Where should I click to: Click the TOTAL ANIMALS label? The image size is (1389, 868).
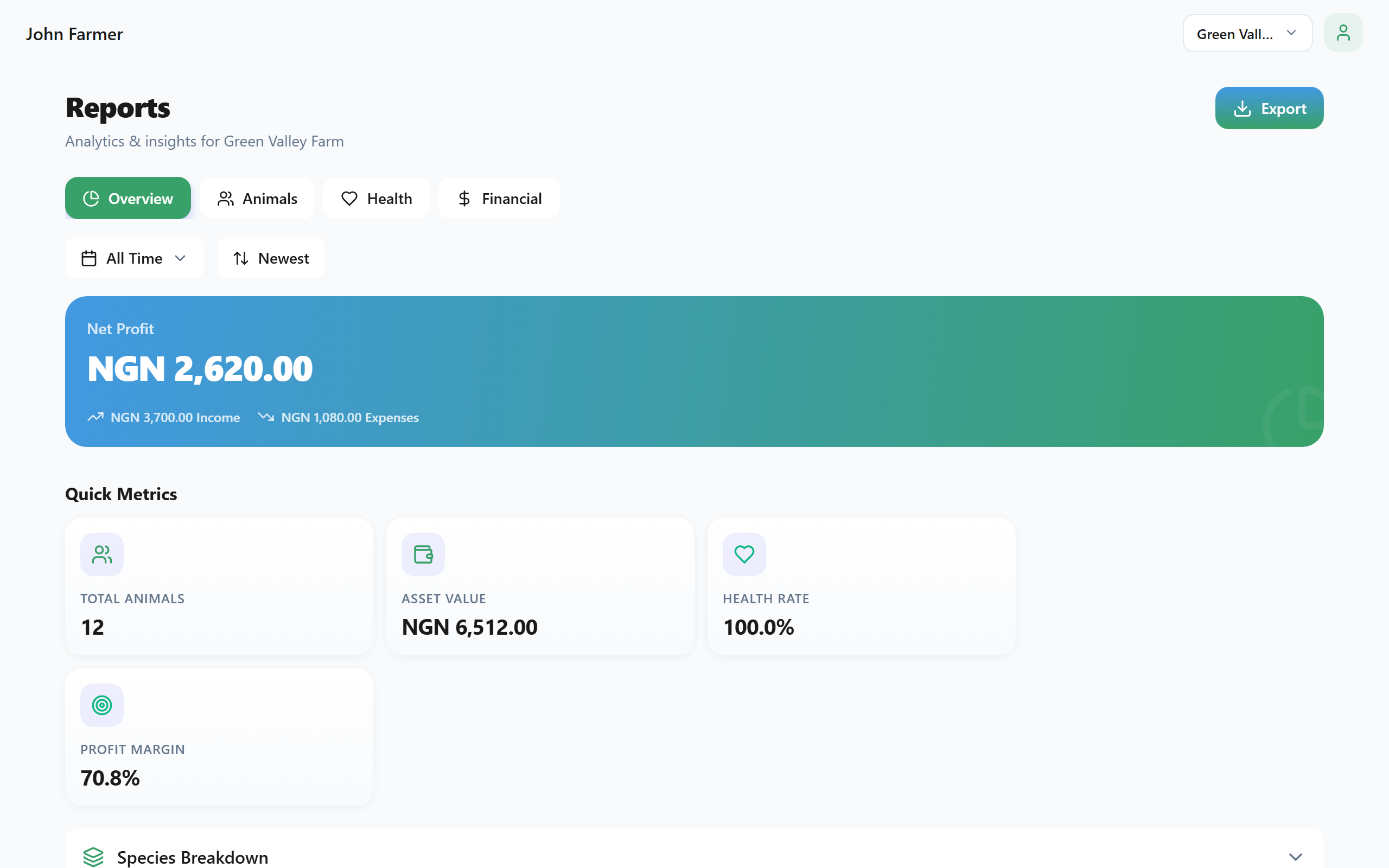tap(132, 599)
